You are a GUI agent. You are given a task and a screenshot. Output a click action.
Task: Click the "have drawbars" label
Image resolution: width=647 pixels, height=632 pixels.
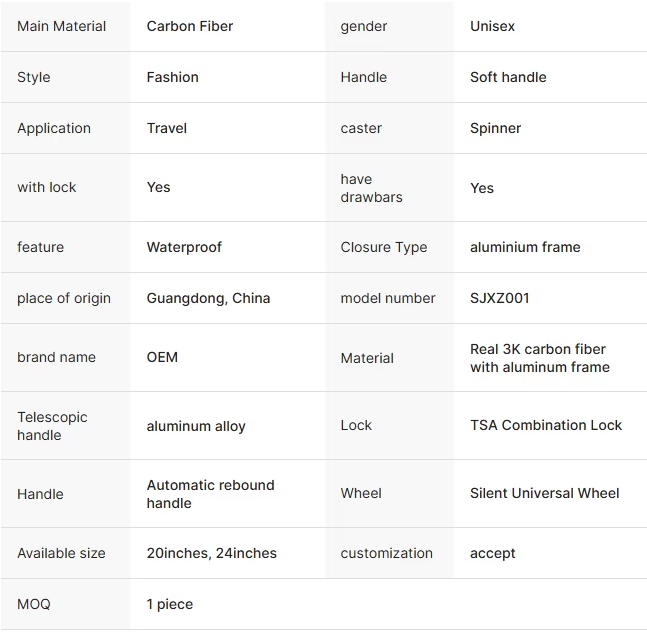click(x=371, y=188)
